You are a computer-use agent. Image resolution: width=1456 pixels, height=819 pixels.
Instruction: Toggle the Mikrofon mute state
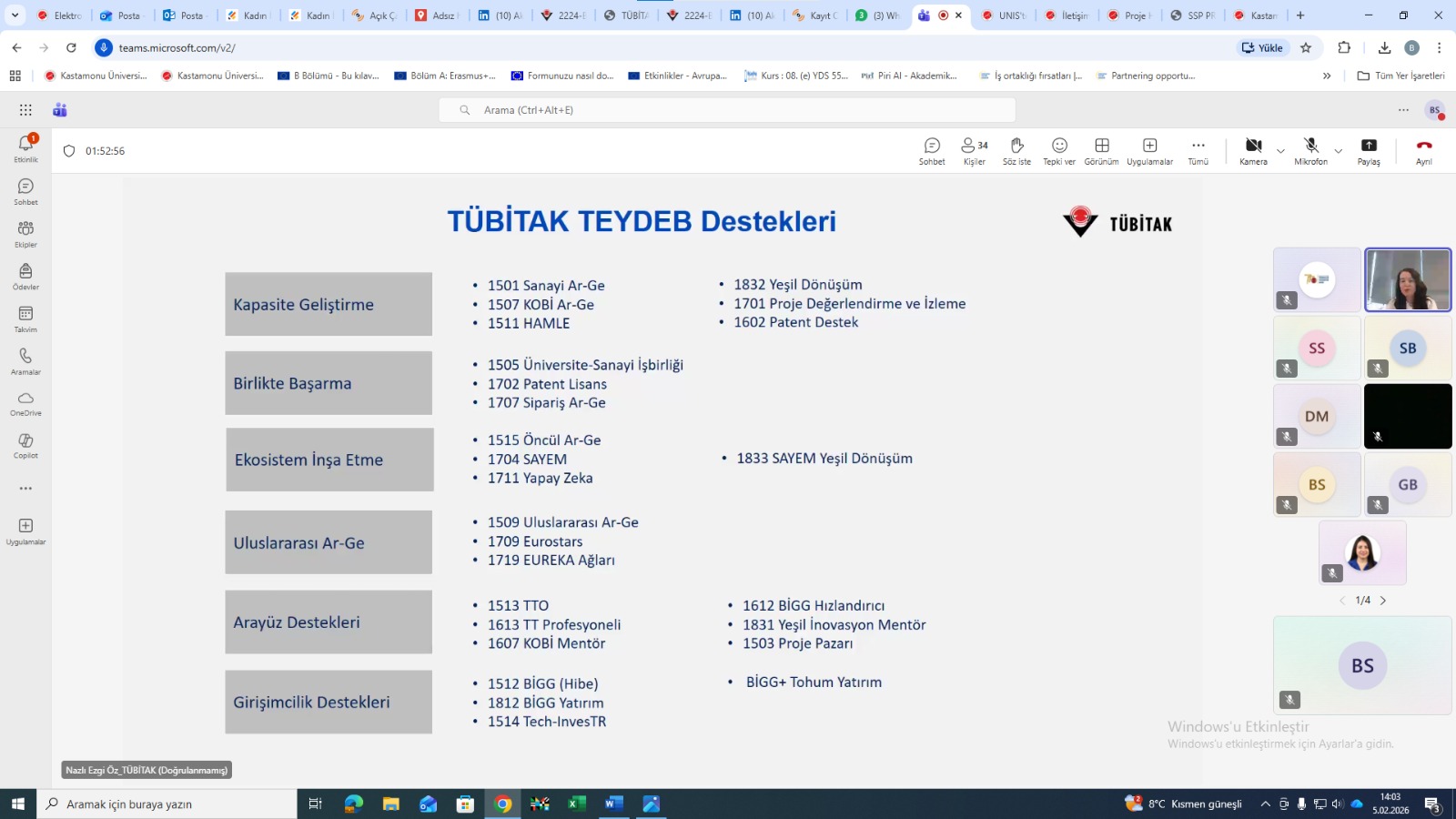1310,150
